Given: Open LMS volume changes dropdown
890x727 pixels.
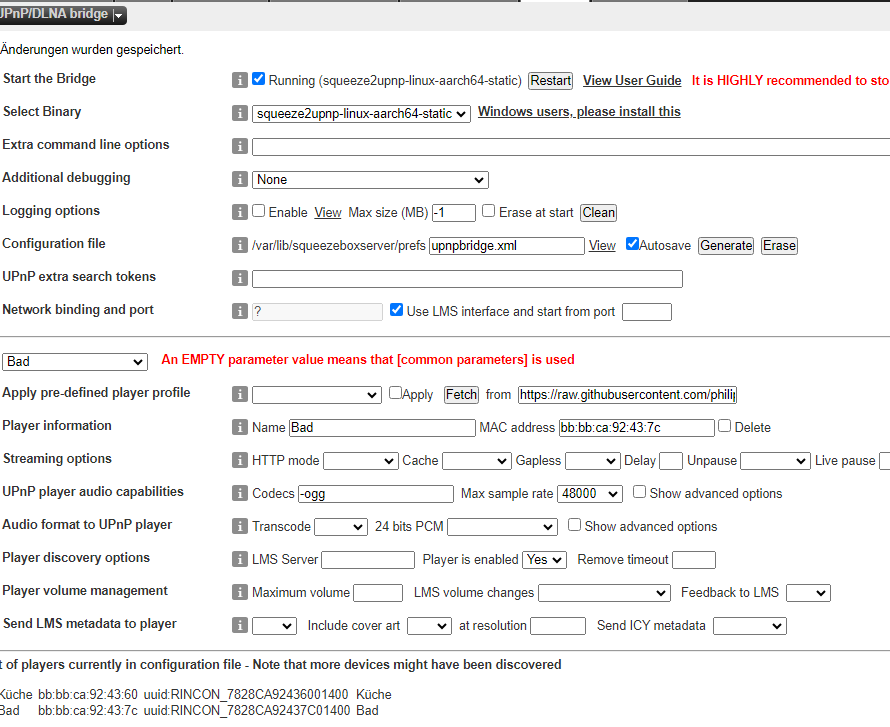Looking at the screenshot, I should click(x=604, y=592).
